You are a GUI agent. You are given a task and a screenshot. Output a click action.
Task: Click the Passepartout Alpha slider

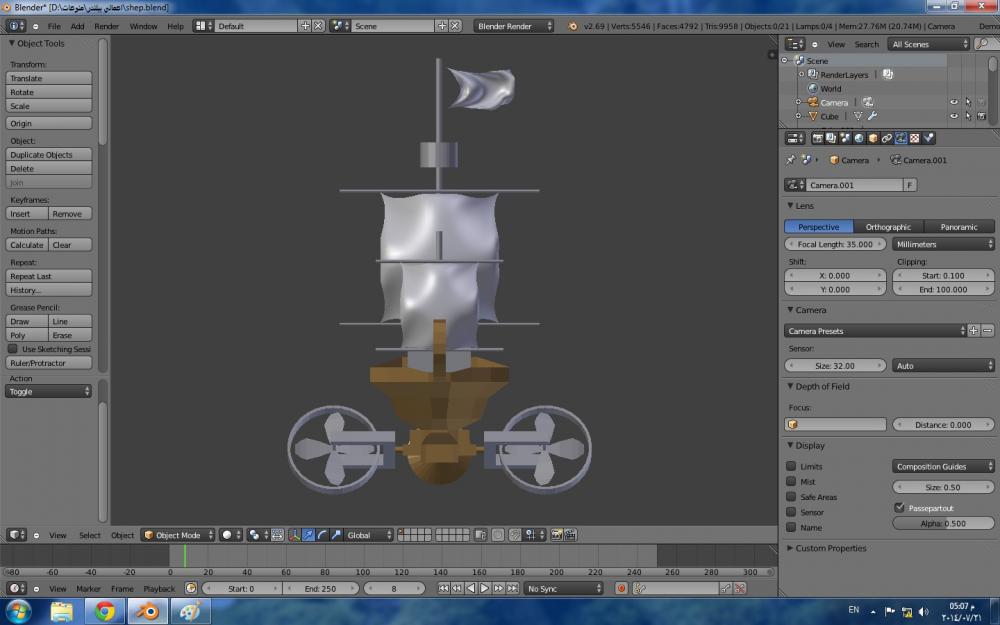pos(942,523)
